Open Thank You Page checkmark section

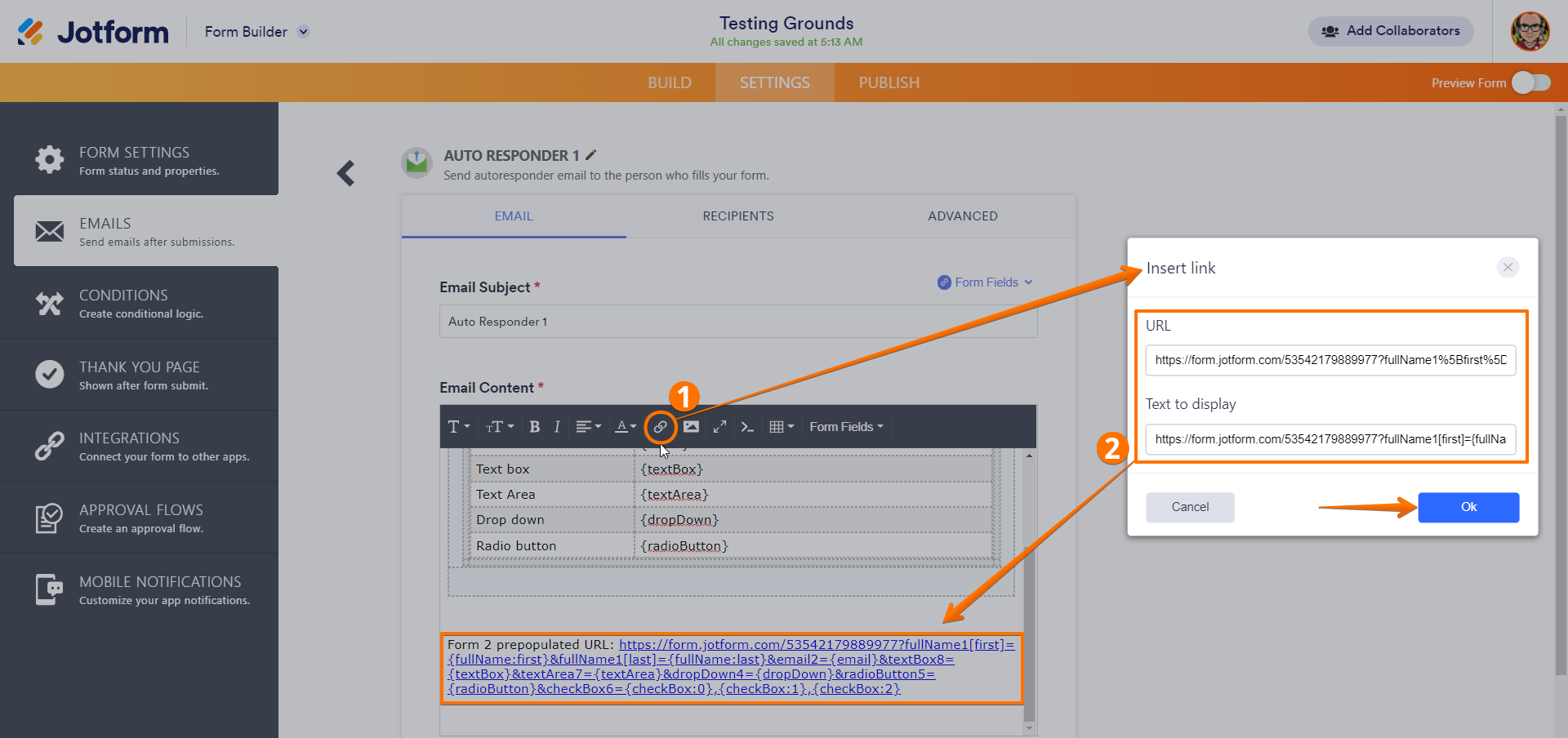pos(139,375)
